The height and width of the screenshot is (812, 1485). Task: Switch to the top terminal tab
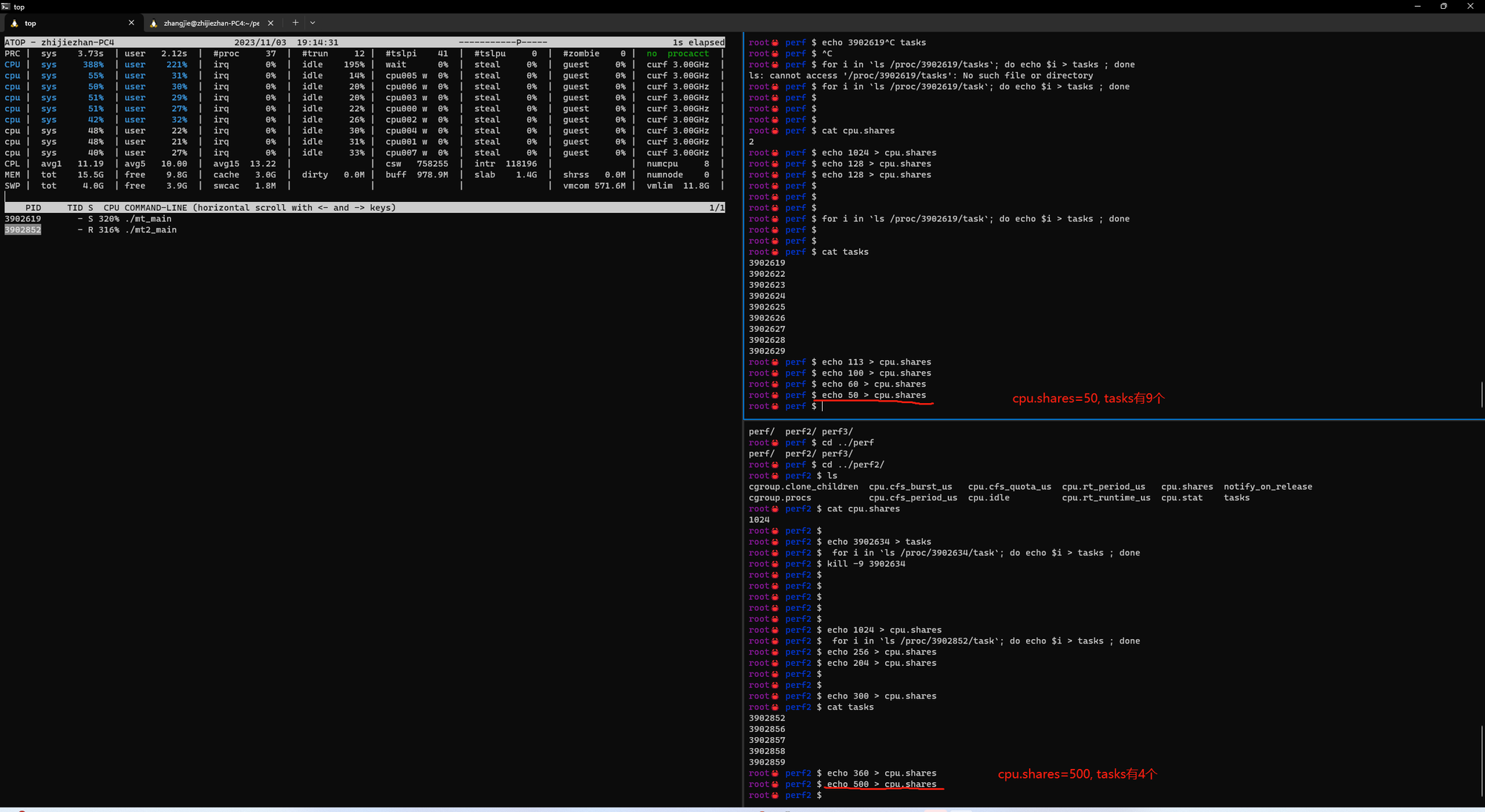click(x=72, y=23)
